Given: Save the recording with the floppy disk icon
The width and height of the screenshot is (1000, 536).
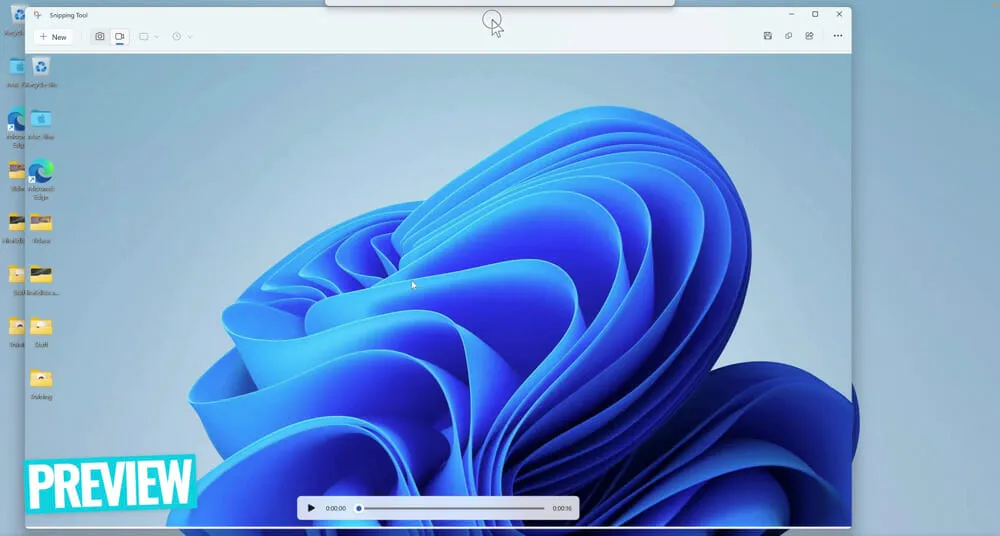Looking at the screenshot, I should [767, 36].
